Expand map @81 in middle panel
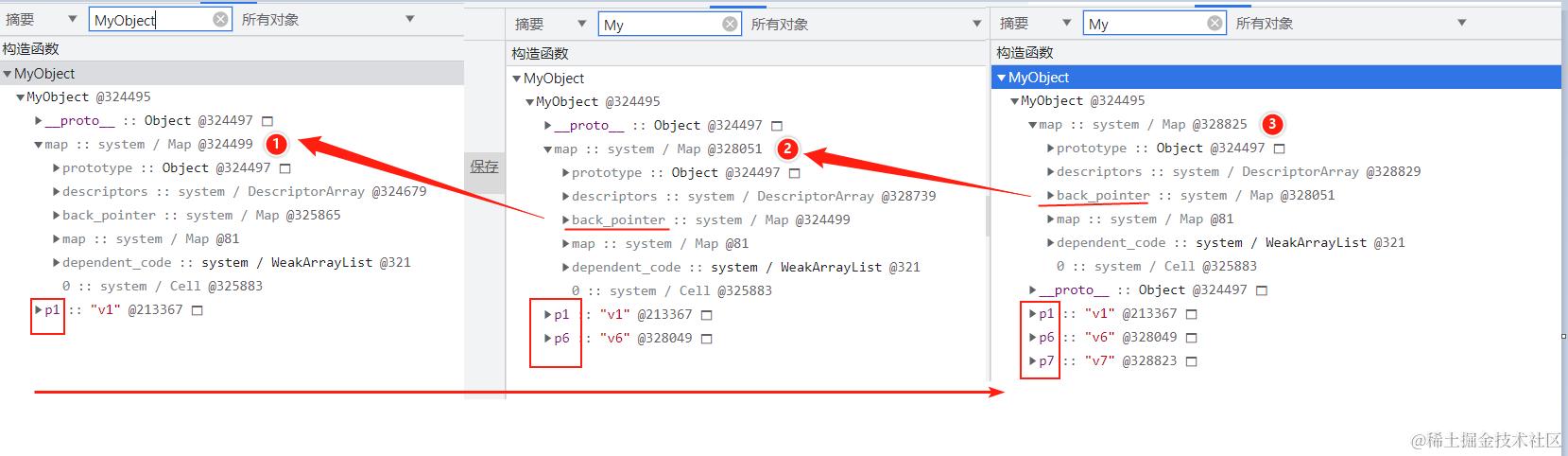 point(565,244)
